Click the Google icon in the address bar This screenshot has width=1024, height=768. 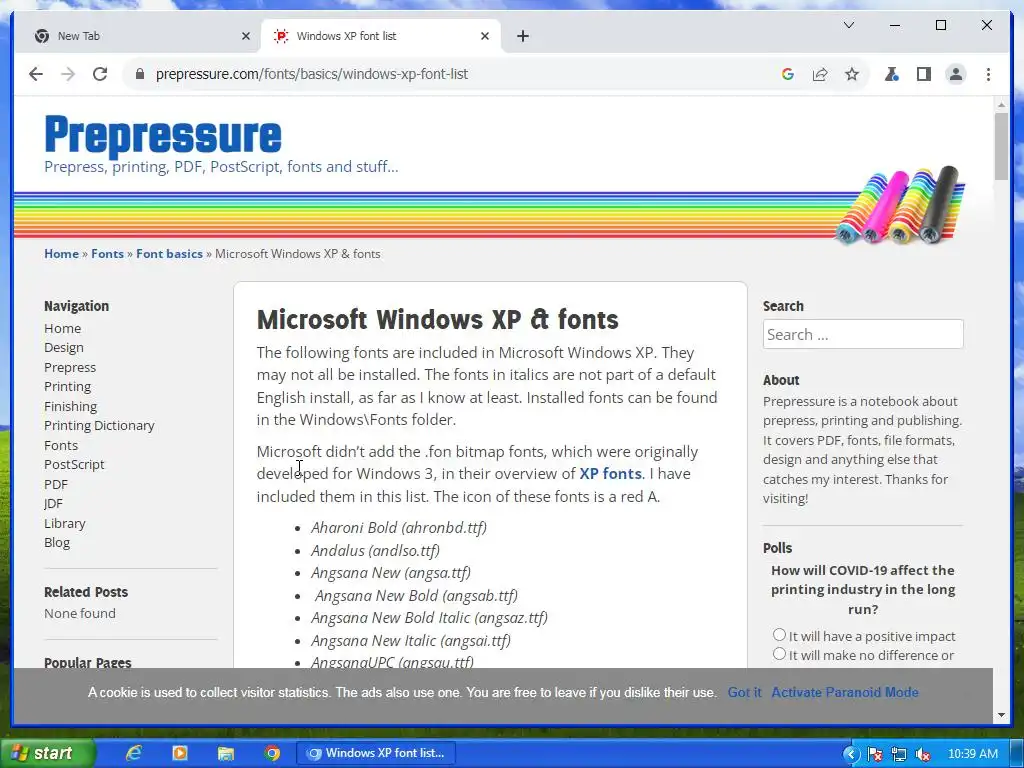788,74
